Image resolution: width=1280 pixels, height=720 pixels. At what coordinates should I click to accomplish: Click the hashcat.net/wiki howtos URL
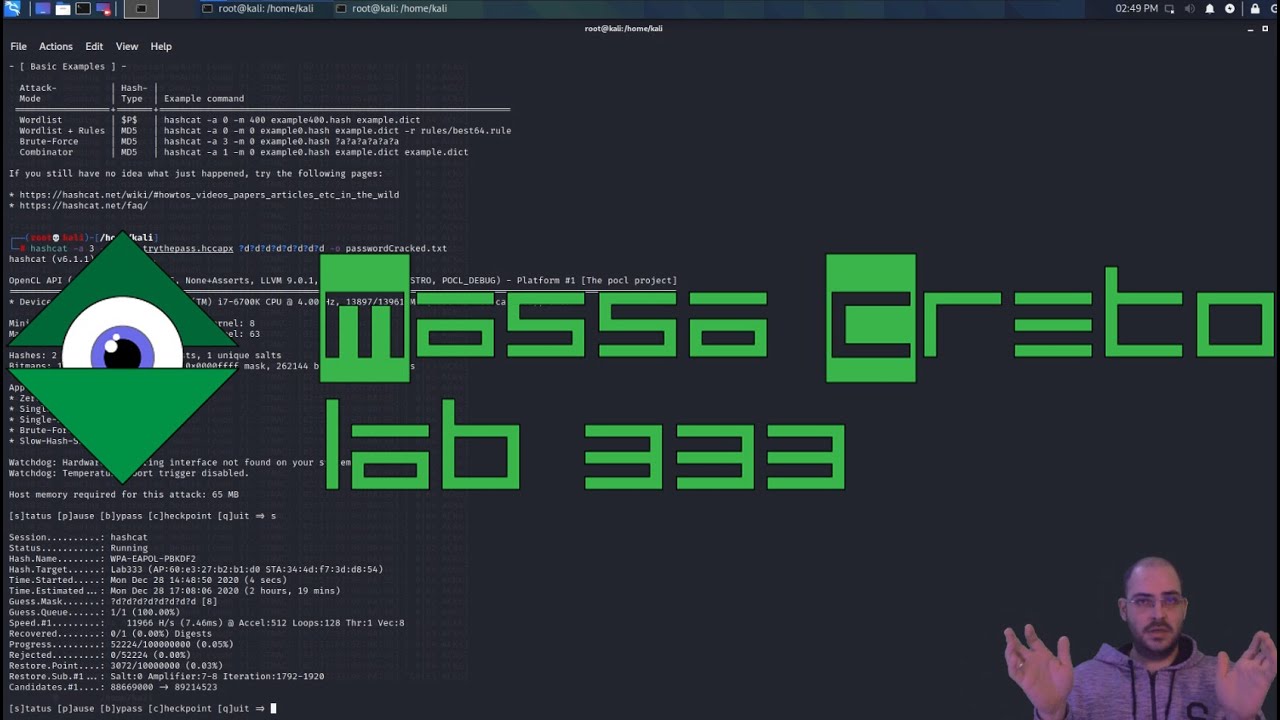point(209,195)
